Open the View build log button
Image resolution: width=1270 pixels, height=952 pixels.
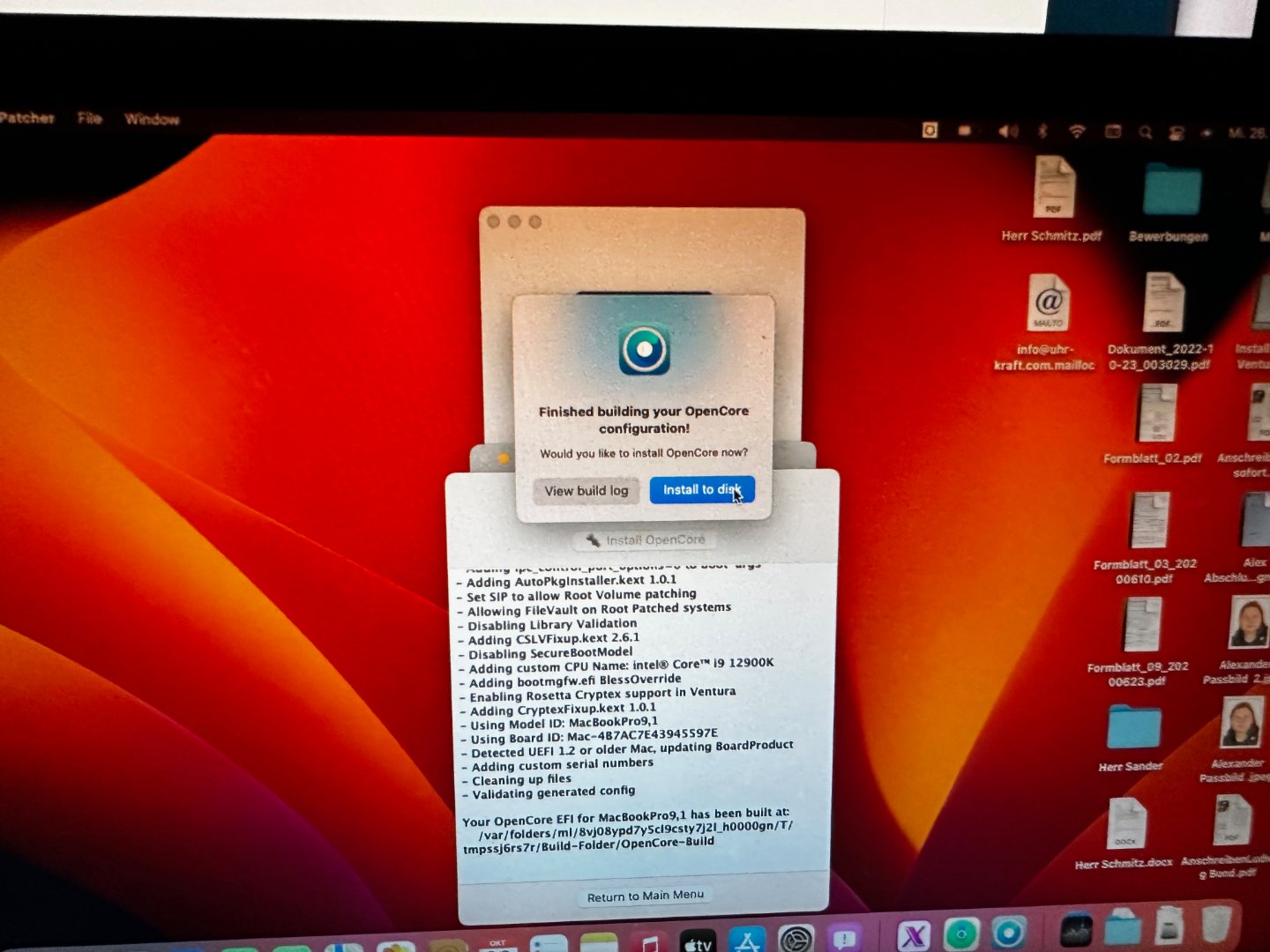click(x=586, y=491)
